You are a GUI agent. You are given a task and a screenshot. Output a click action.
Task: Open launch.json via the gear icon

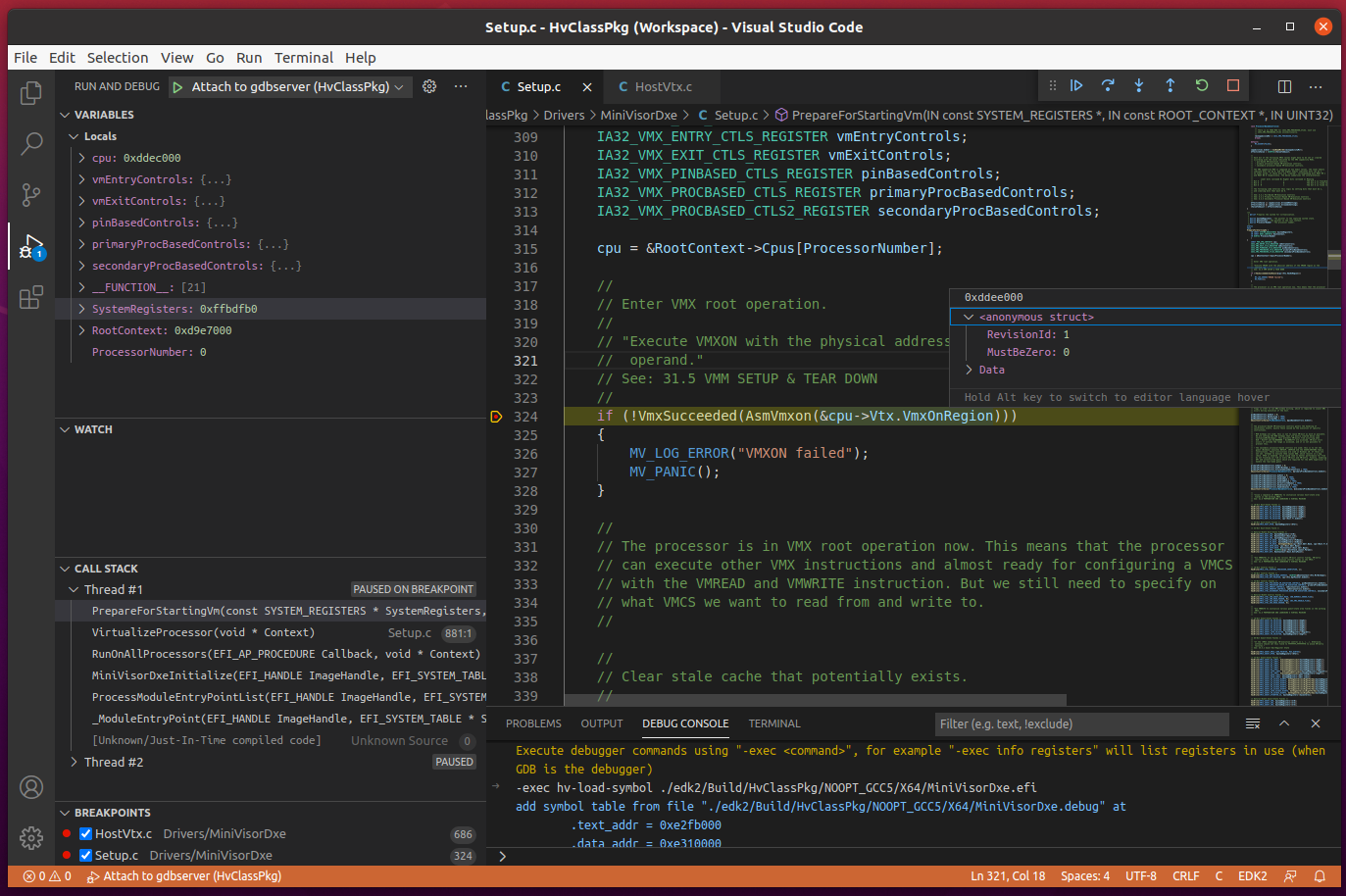[429, 86]
